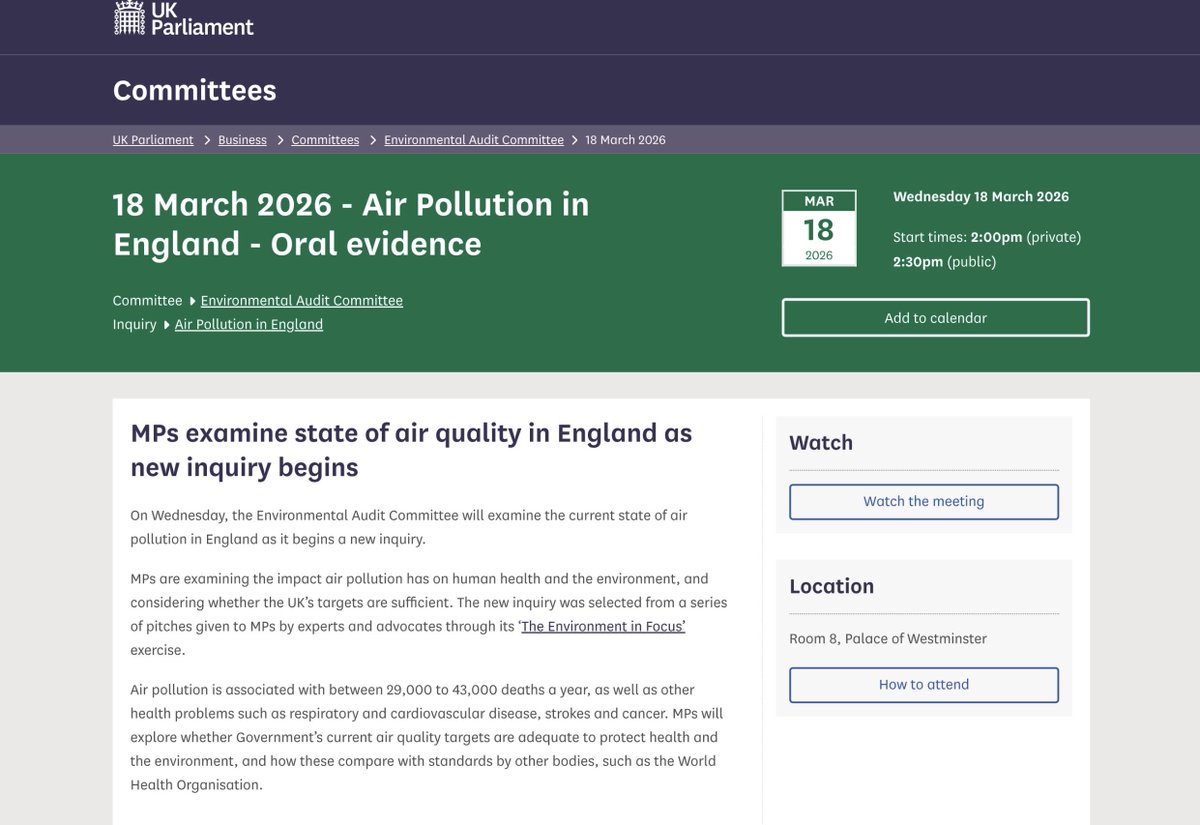Open the Environmental Audit Committee committee link

tap(301, 300)
